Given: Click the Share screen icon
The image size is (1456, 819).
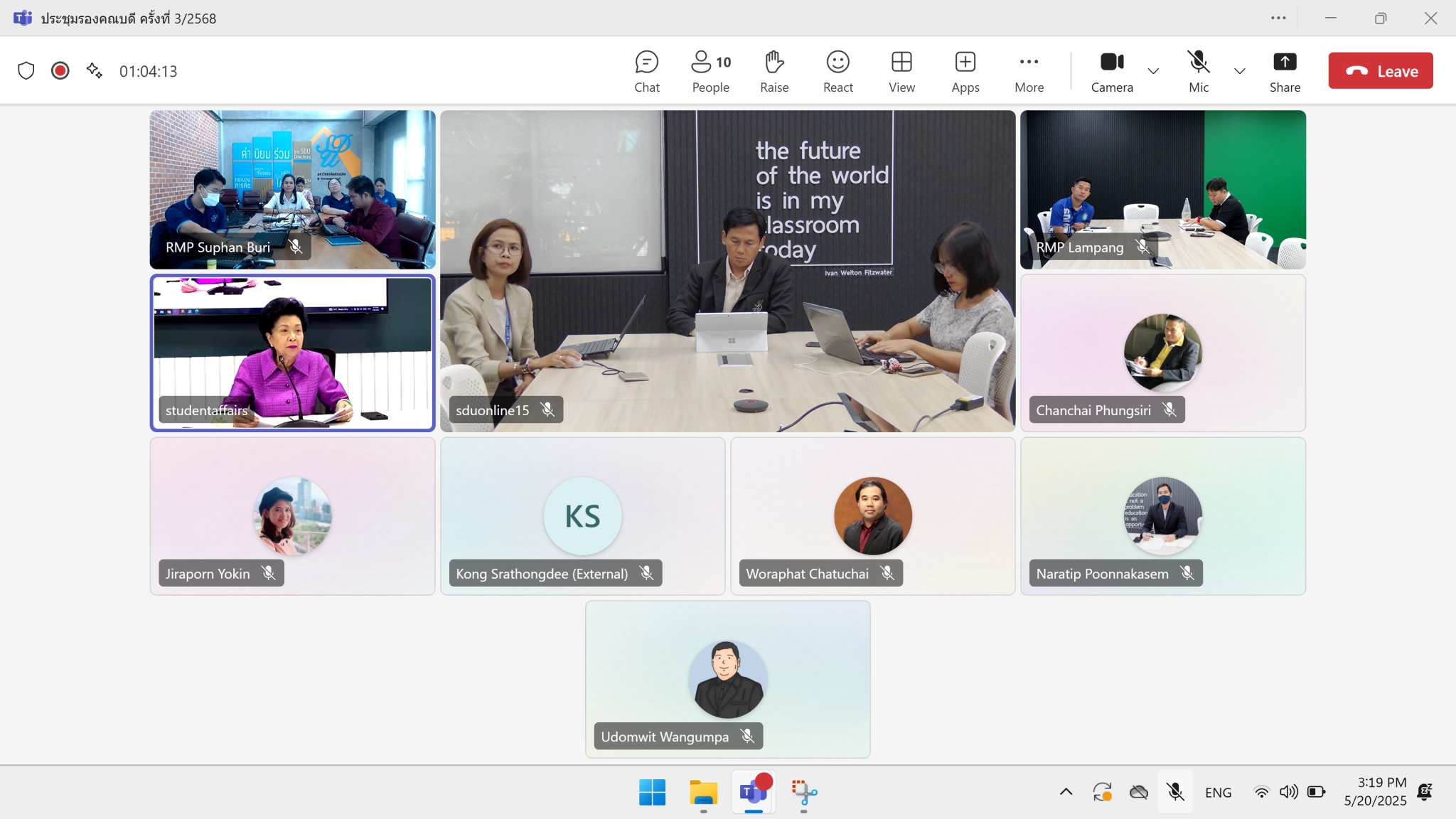Looking at the screenshot, I should 1284,71.
